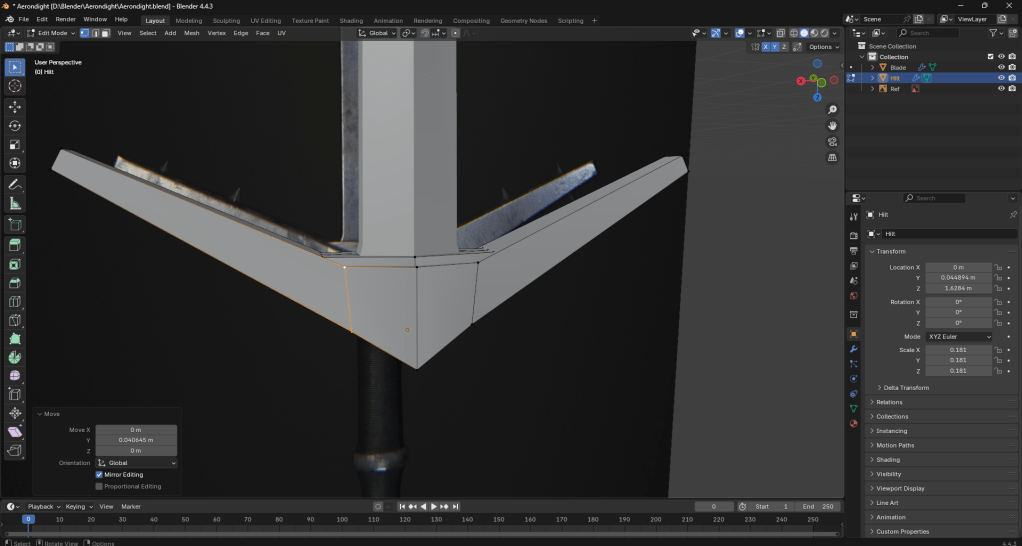
Task: Open the Mesh menu
Action: click(191, 33)
